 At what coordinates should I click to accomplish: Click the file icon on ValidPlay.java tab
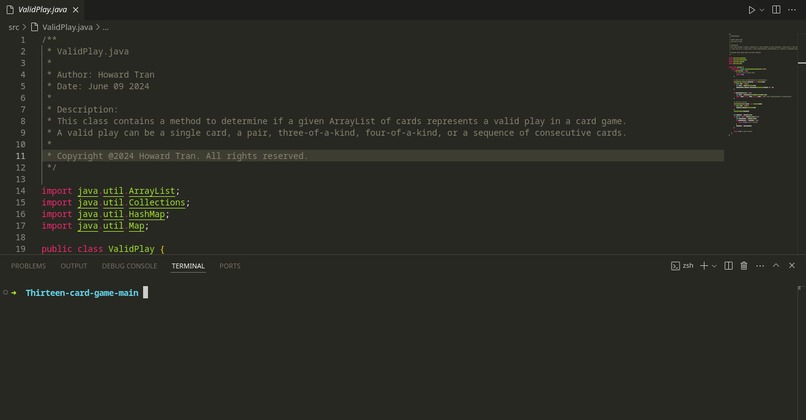[x=10, y=10]
